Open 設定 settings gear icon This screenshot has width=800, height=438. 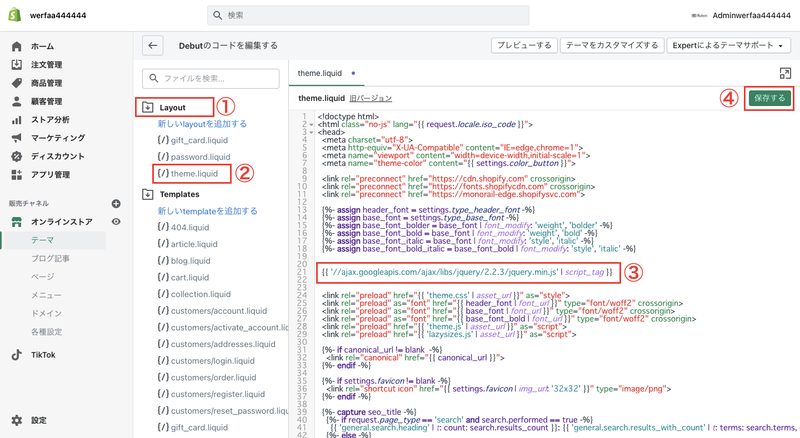pos(16,420)
